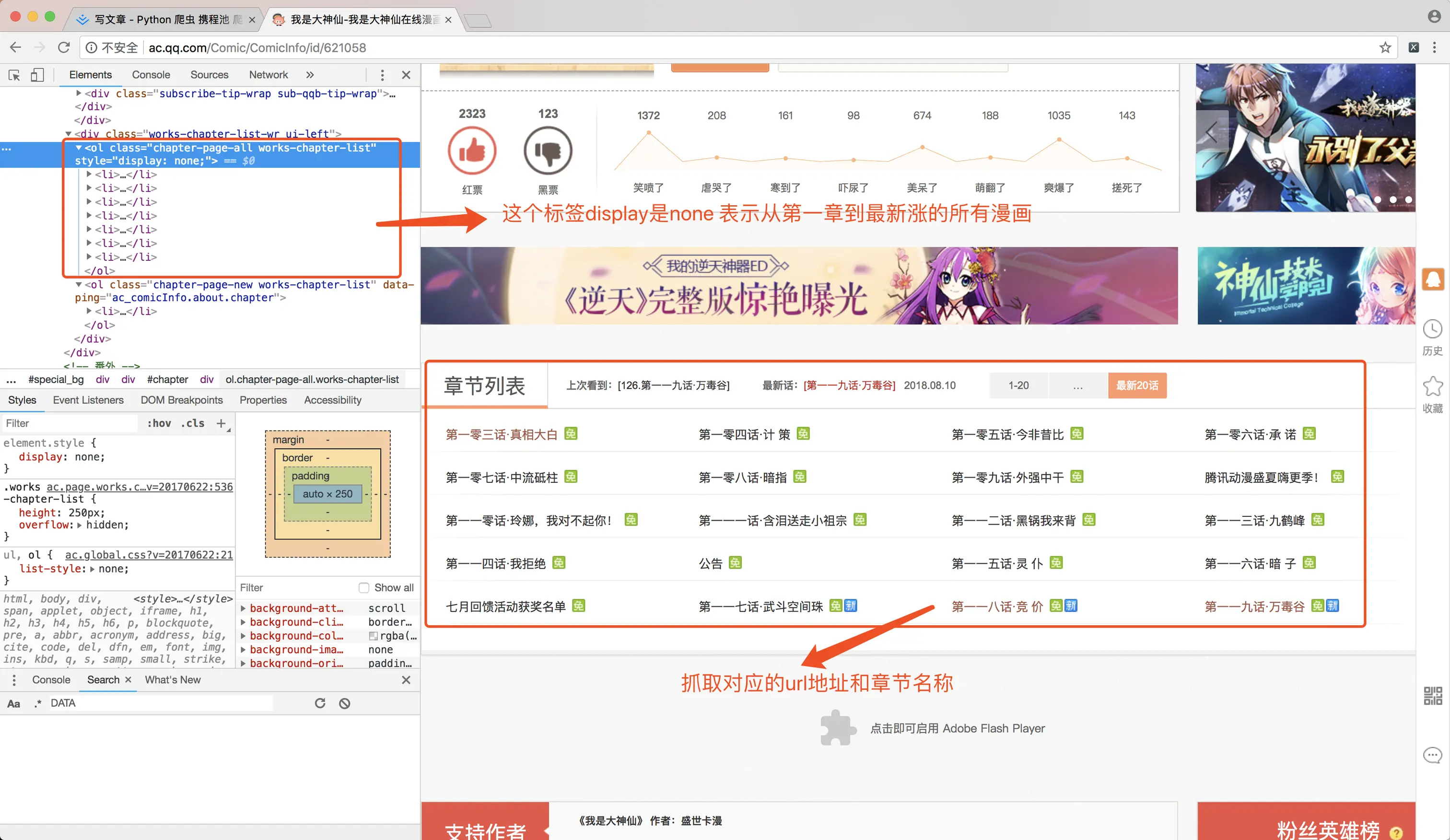Click the carousel previous arrow on banner

pos(1212,131)
